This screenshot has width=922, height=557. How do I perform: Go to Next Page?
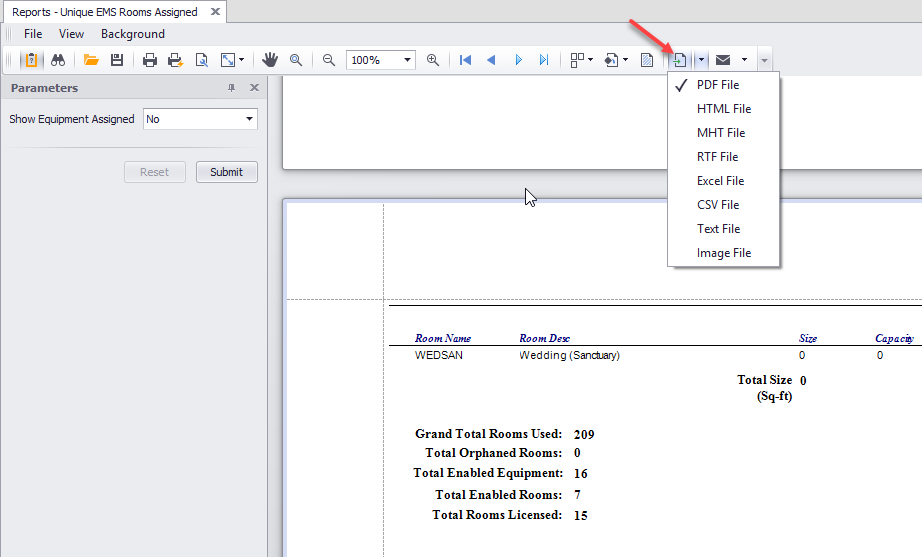(518, 60)
